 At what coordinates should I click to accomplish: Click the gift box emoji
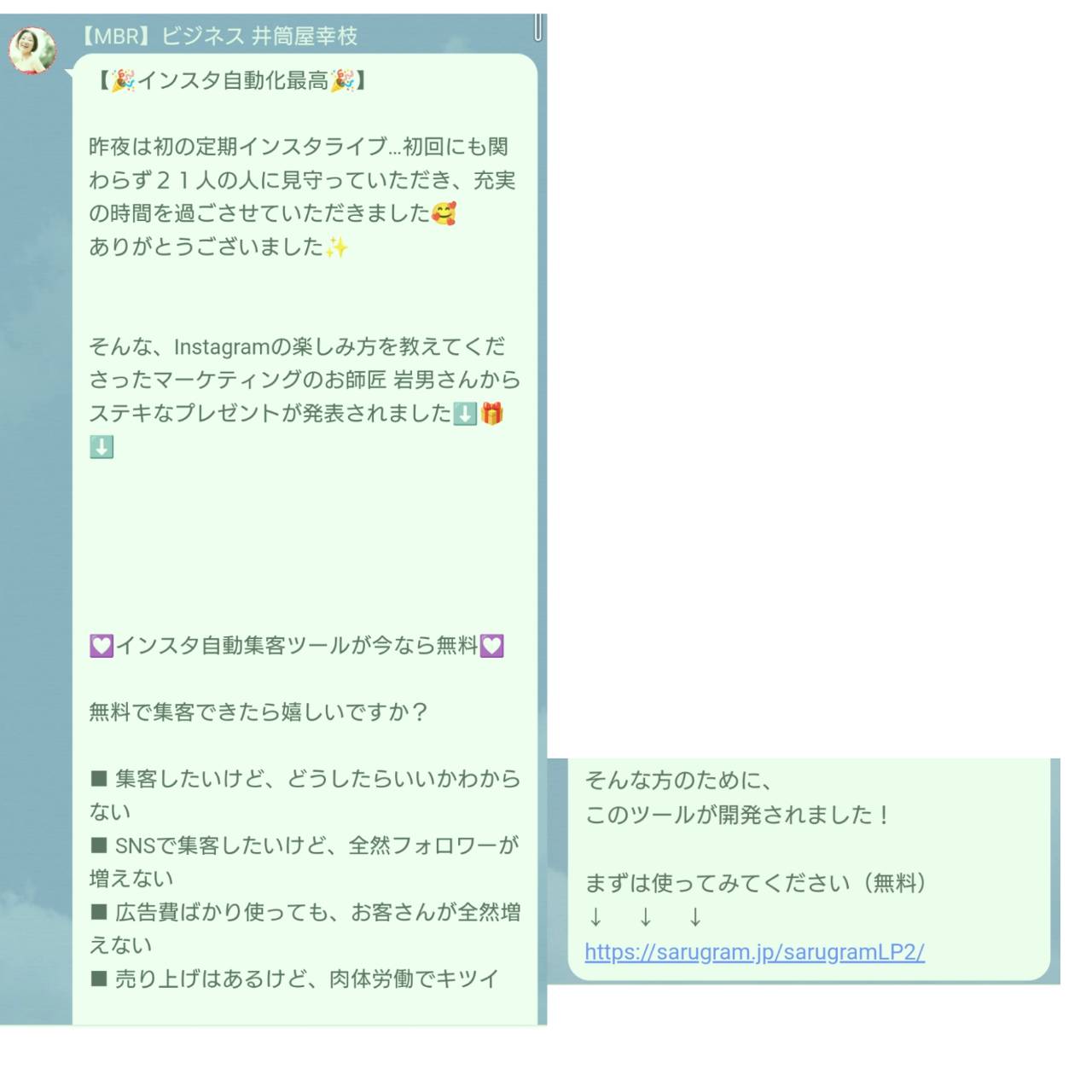(491, 414)
